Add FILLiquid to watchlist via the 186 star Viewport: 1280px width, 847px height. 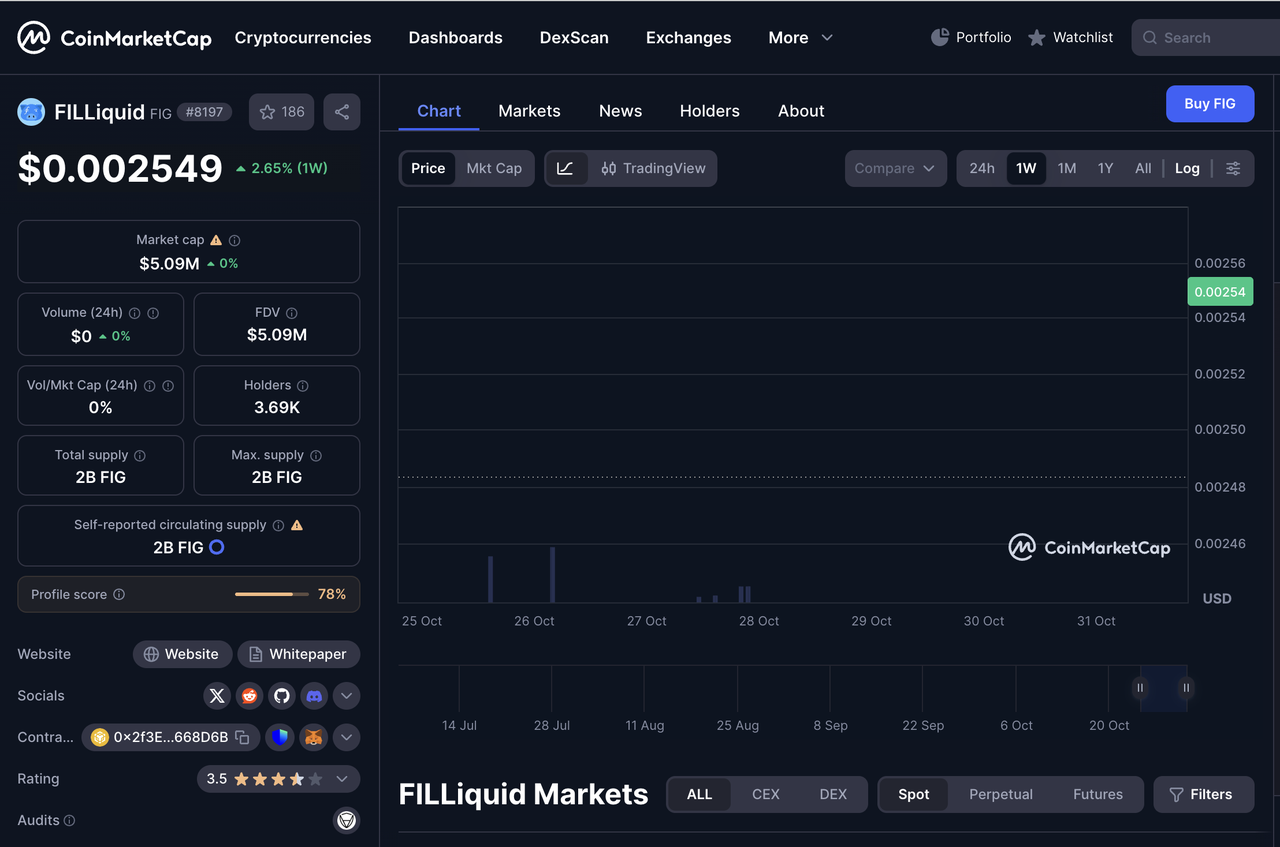(x=282, y=112)
